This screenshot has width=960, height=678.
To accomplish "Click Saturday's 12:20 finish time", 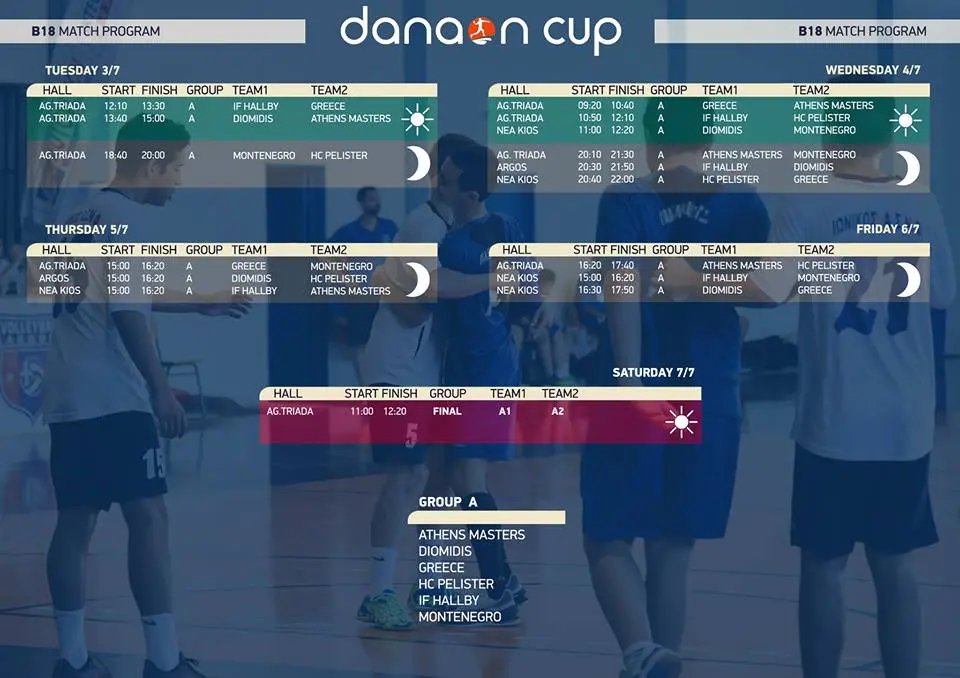I will click(x=394, y=412).
